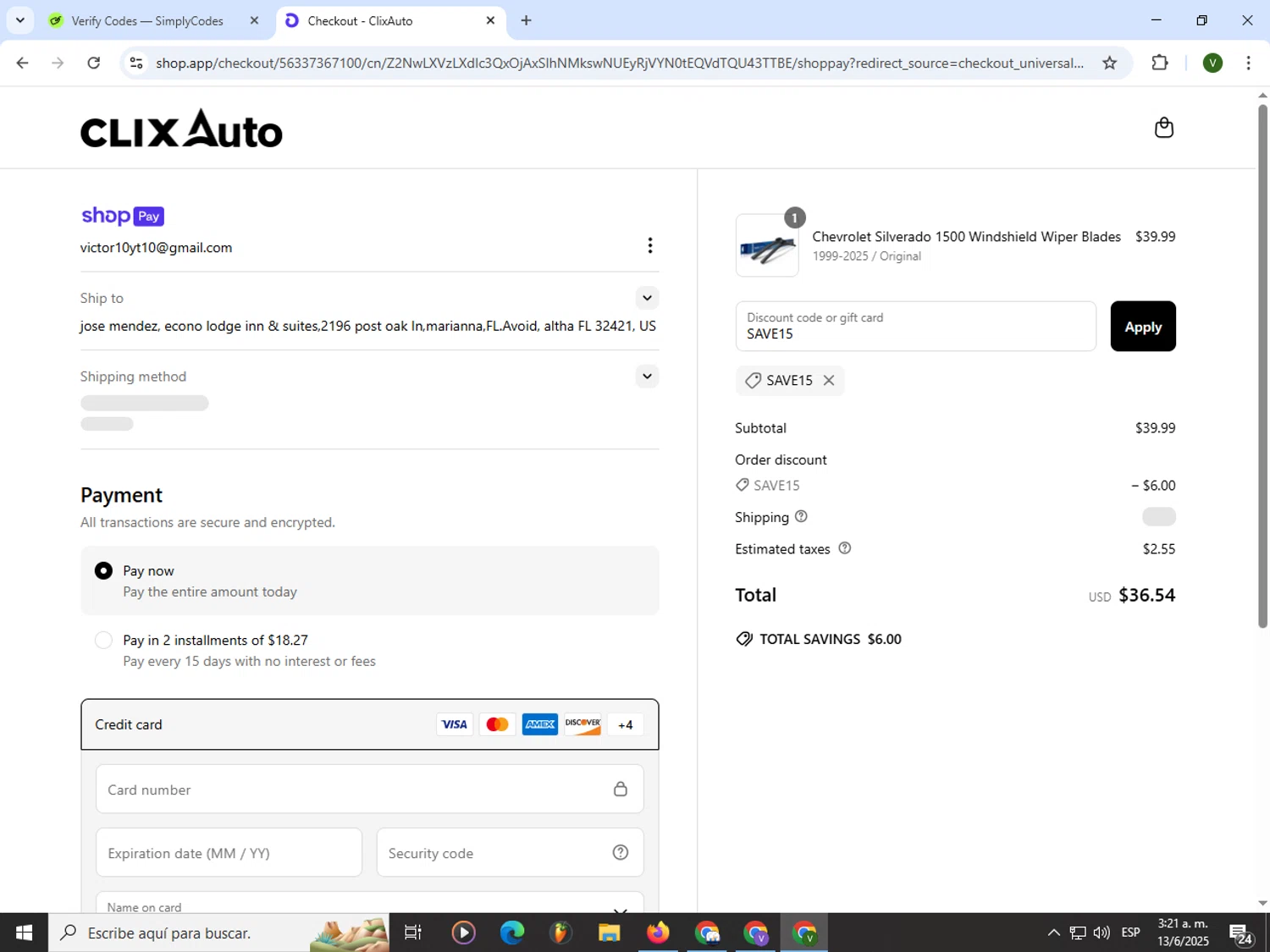Close the Verify Codes SimplyCodes tab
Image resolution: width=1270 pixels, height=952 pixels.
(x=254, y=20)
